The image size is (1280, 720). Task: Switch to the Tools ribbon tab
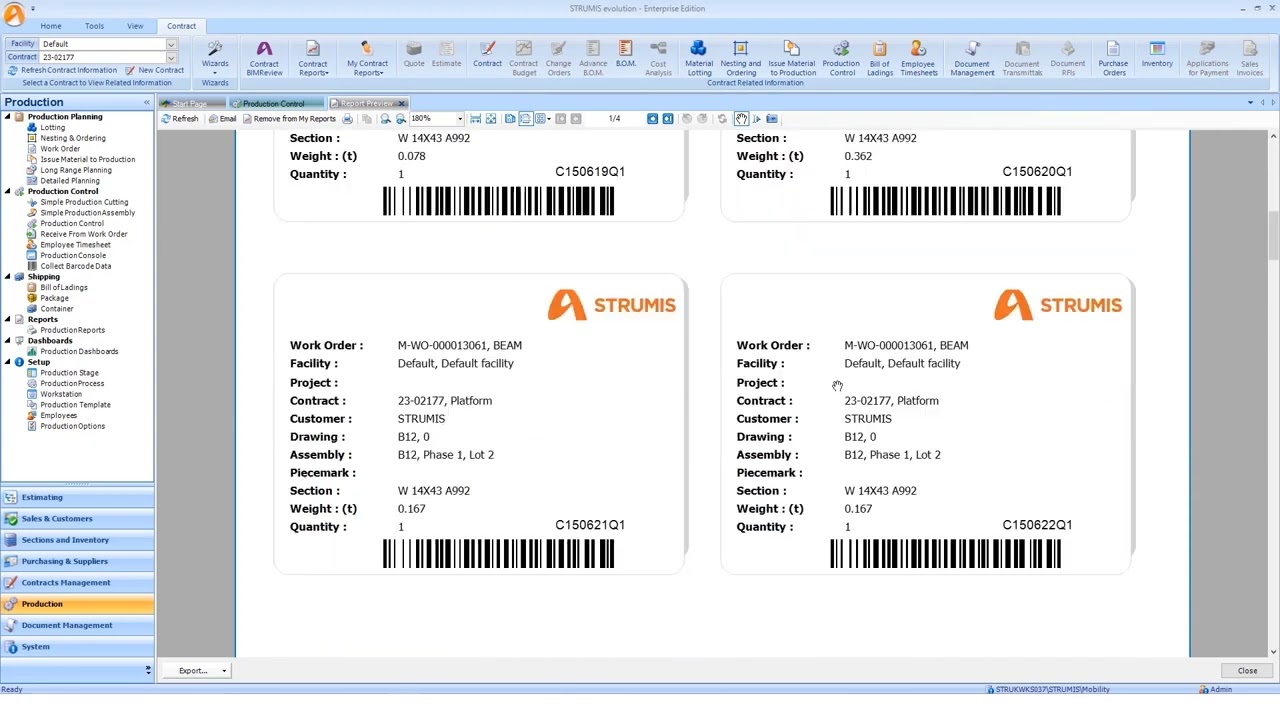[94, 26]
